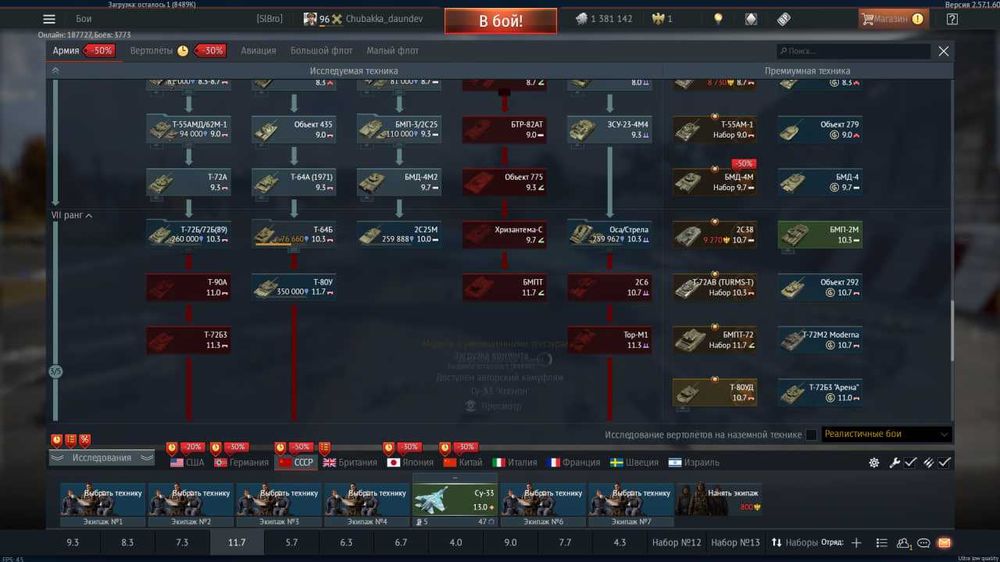The height and width of the screenshot is (562, 1000).
Task: Open the Реалистичные бои game mode dropdown
Action: 886,434
